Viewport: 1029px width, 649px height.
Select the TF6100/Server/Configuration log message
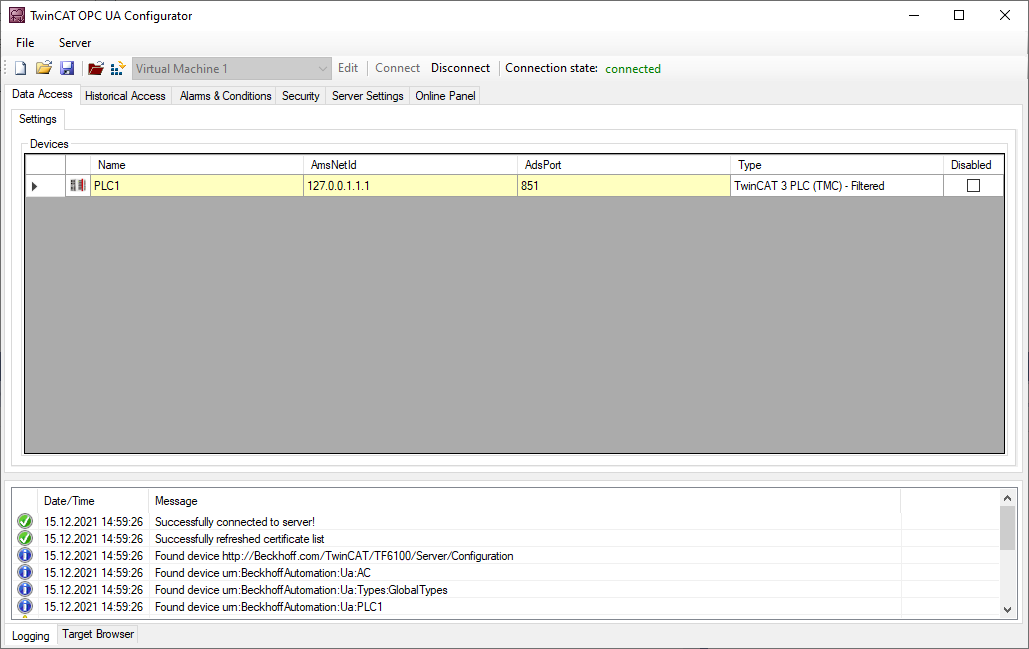334,556
